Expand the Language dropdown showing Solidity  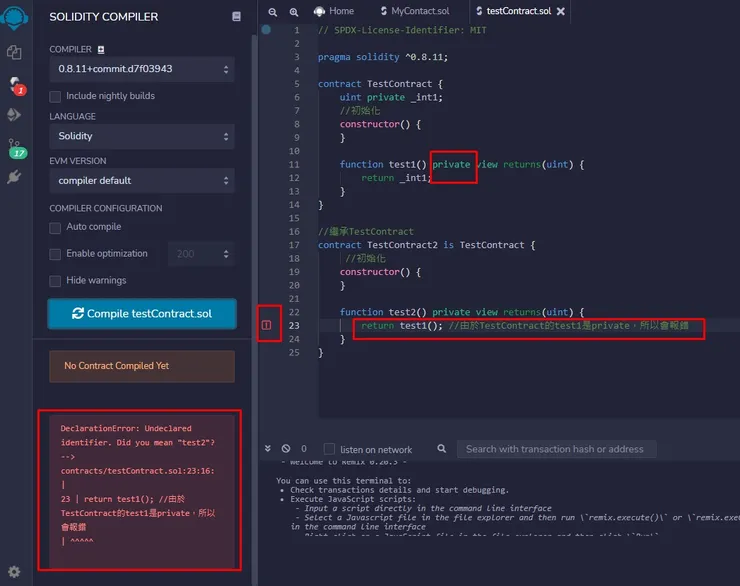click(x=142, y=136)
